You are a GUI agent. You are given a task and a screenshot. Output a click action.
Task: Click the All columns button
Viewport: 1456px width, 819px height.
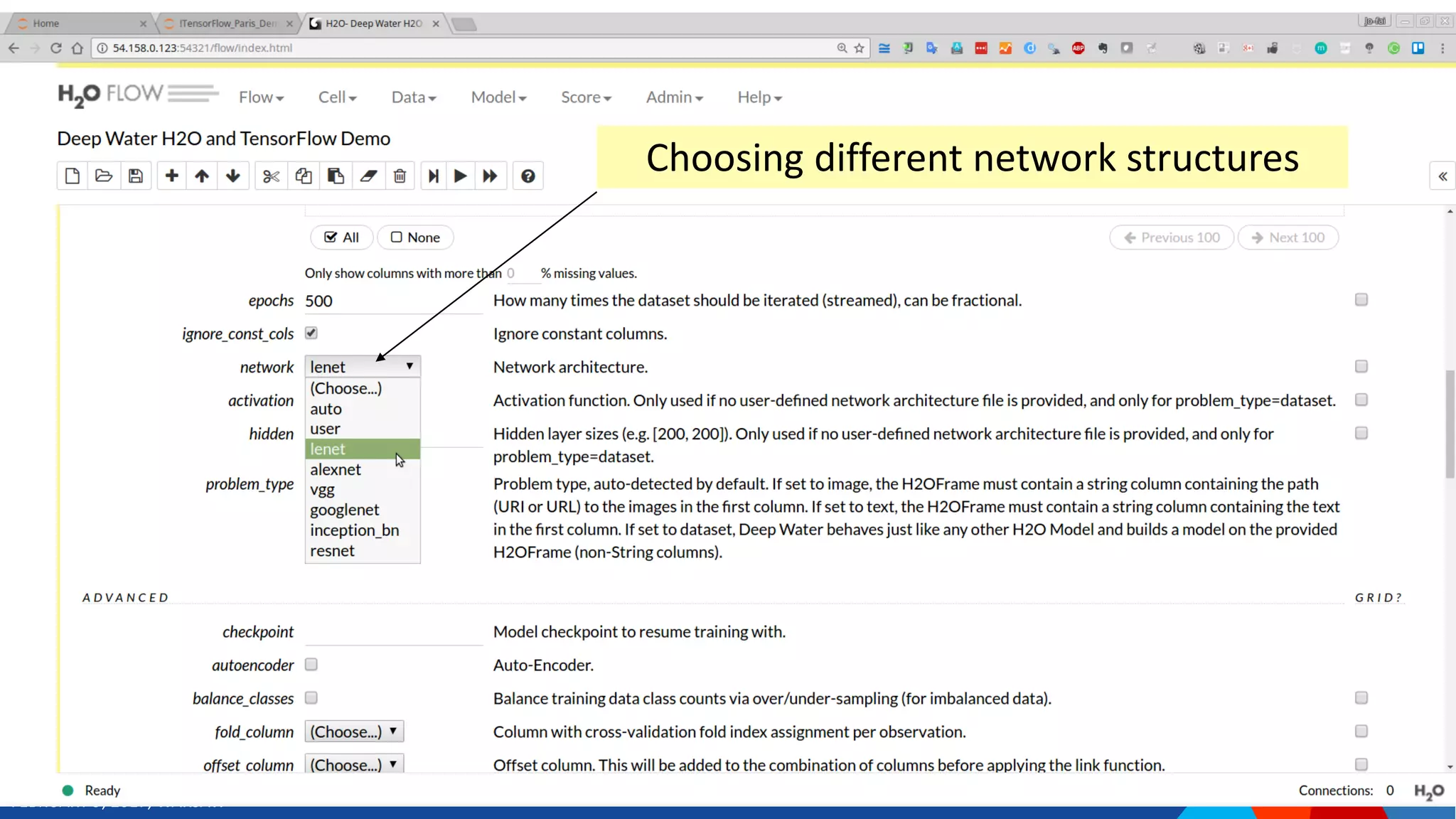342,237
